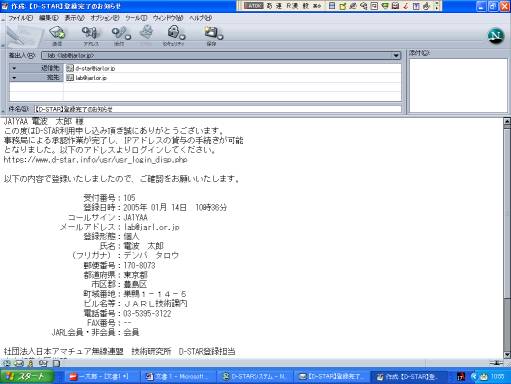The width and height of the screenshot is (511, 384).
Task: Click the メールアドレス value lab@jarl.or.jp in body
Action: [152, 227]
